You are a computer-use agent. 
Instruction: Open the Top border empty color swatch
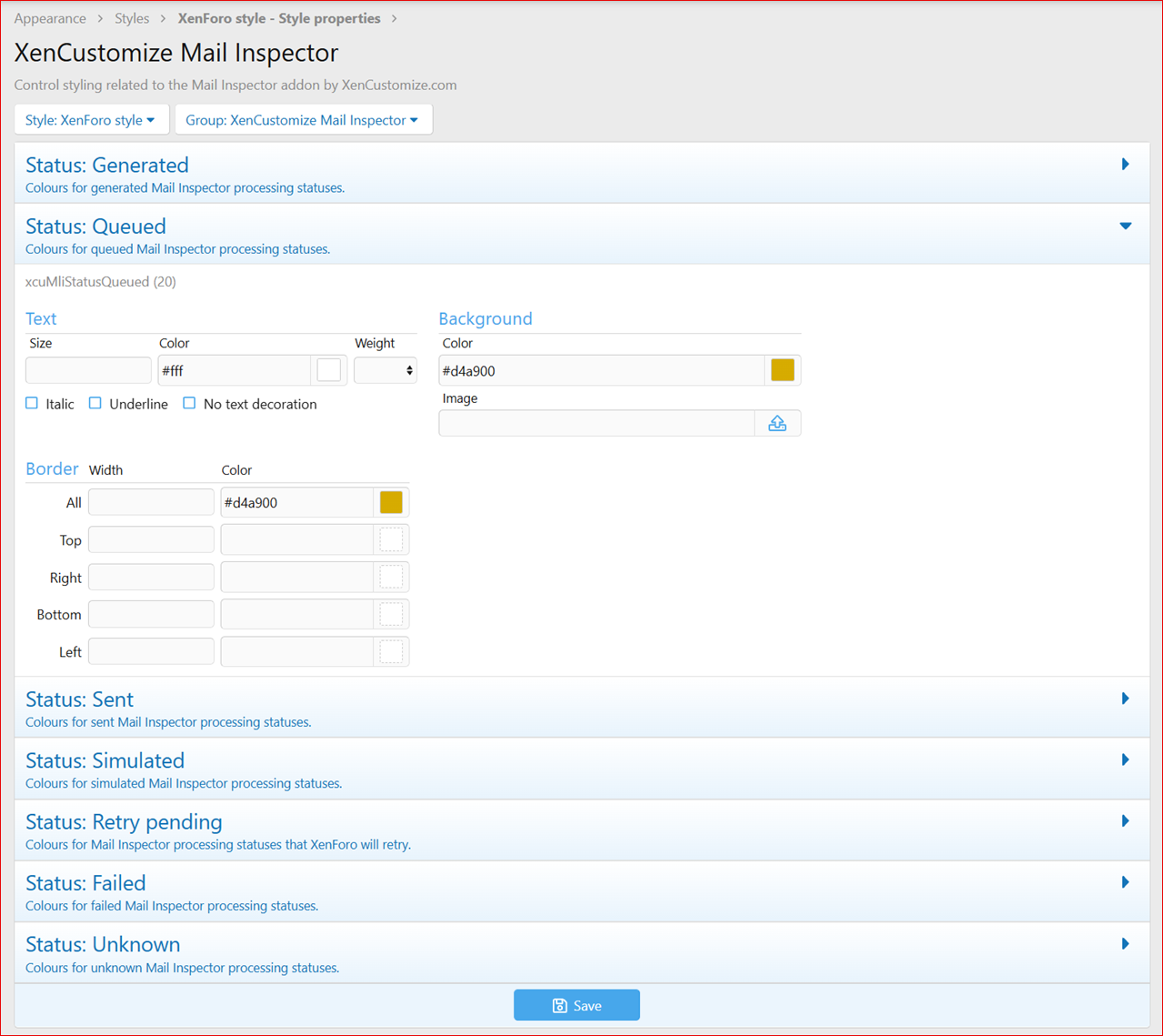391,539
